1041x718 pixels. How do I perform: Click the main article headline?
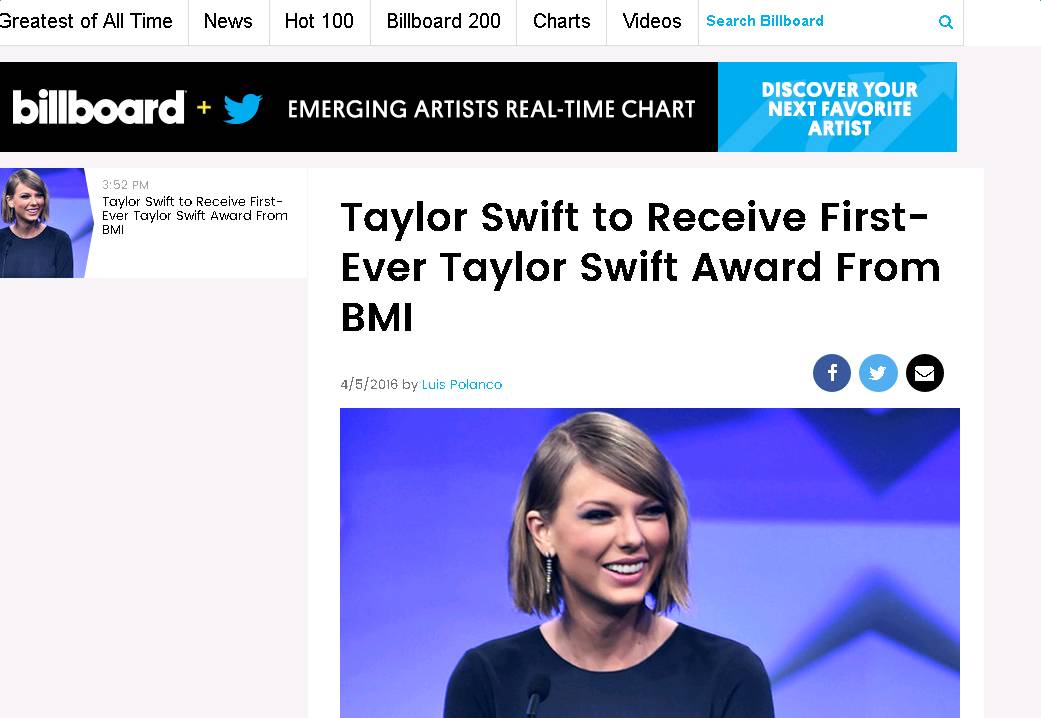coord(640,267)
